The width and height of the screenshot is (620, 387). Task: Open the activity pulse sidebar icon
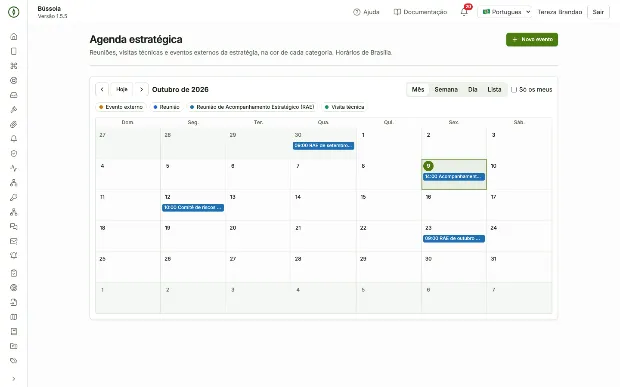pos(13,168)
